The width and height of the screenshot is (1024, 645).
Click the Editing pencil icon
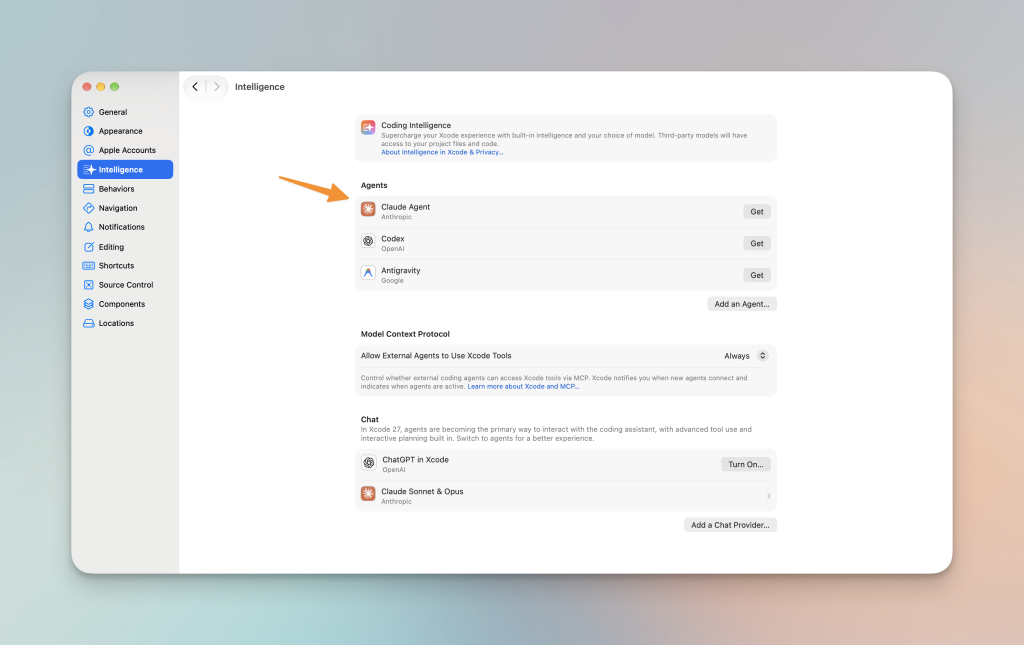pyautogui.click(x=89, y=247)
